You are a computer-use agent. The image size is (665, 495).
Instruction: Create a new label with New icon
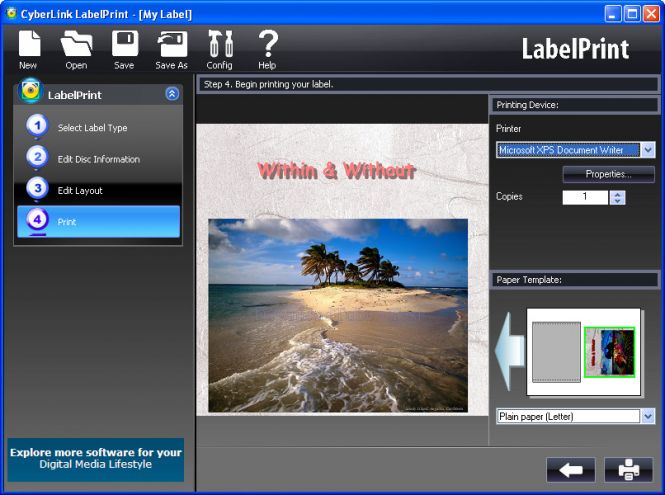coord(29,49)
